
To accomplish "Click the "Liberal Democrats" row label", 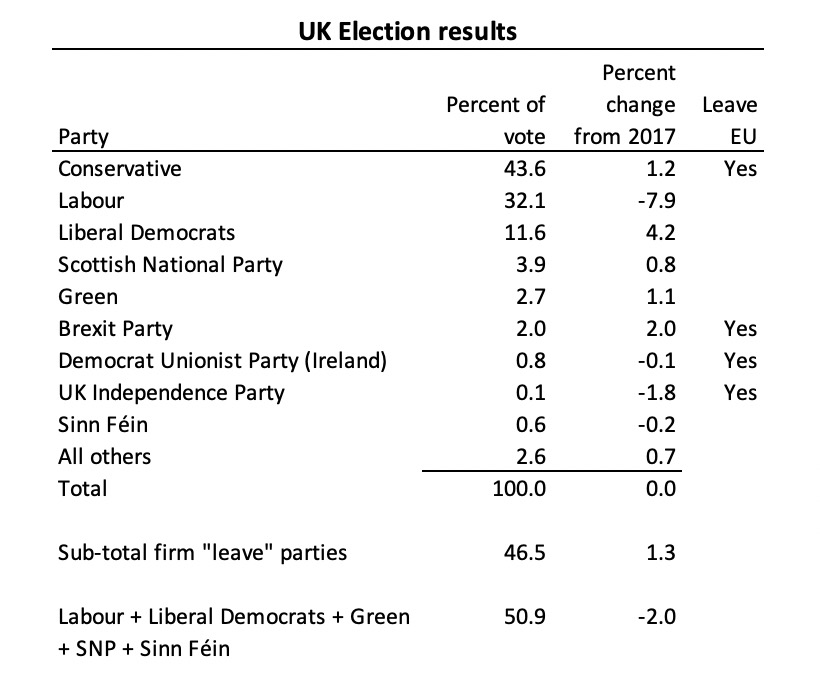I will point(147,232).
